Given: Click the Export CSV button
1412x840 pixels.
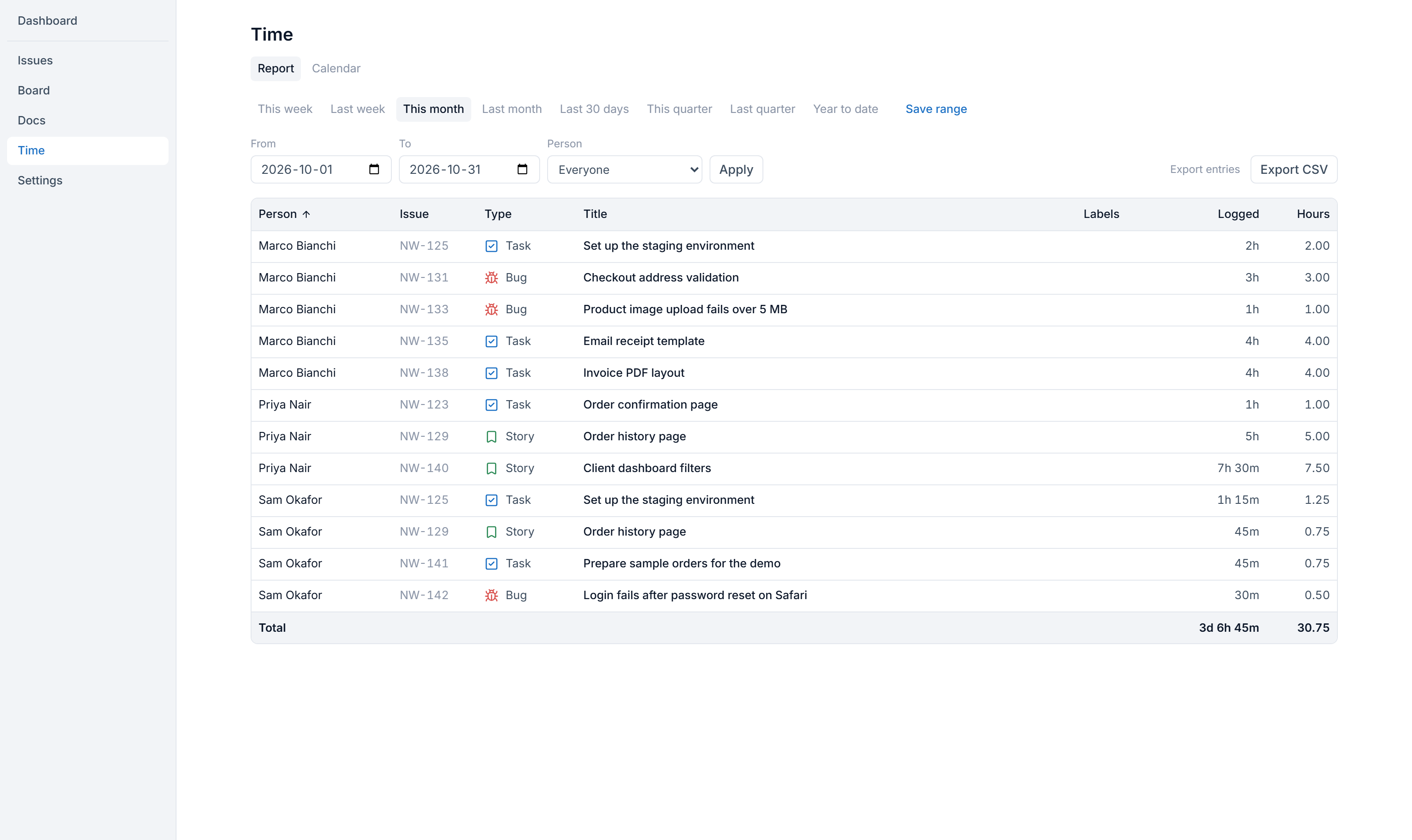Looking at the screenshot, I should [x=1294, y=169].
